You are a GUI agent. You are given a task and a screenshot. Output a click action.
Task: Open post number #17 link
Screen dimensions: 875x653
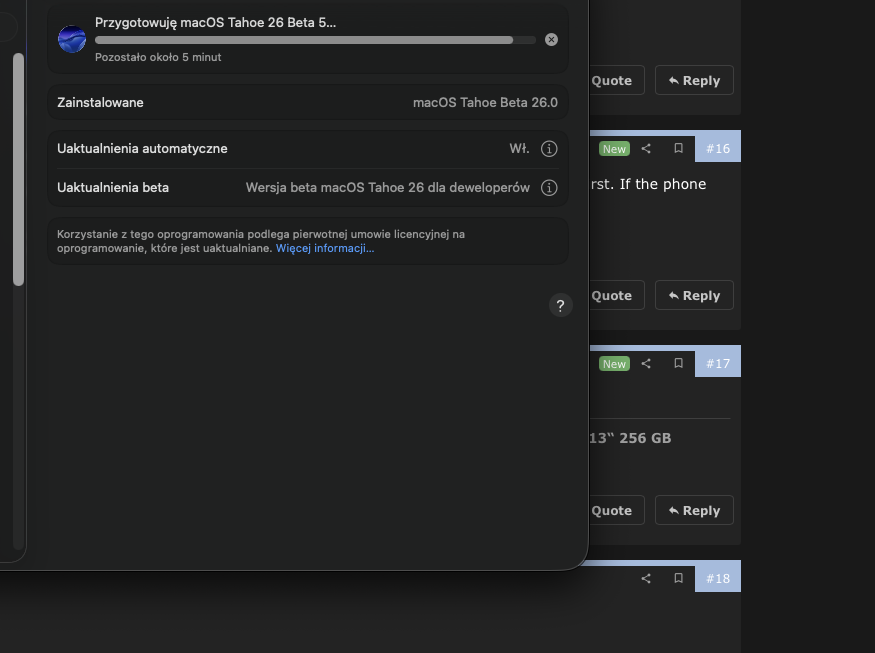pyautogui.click(x=718, y=363)
